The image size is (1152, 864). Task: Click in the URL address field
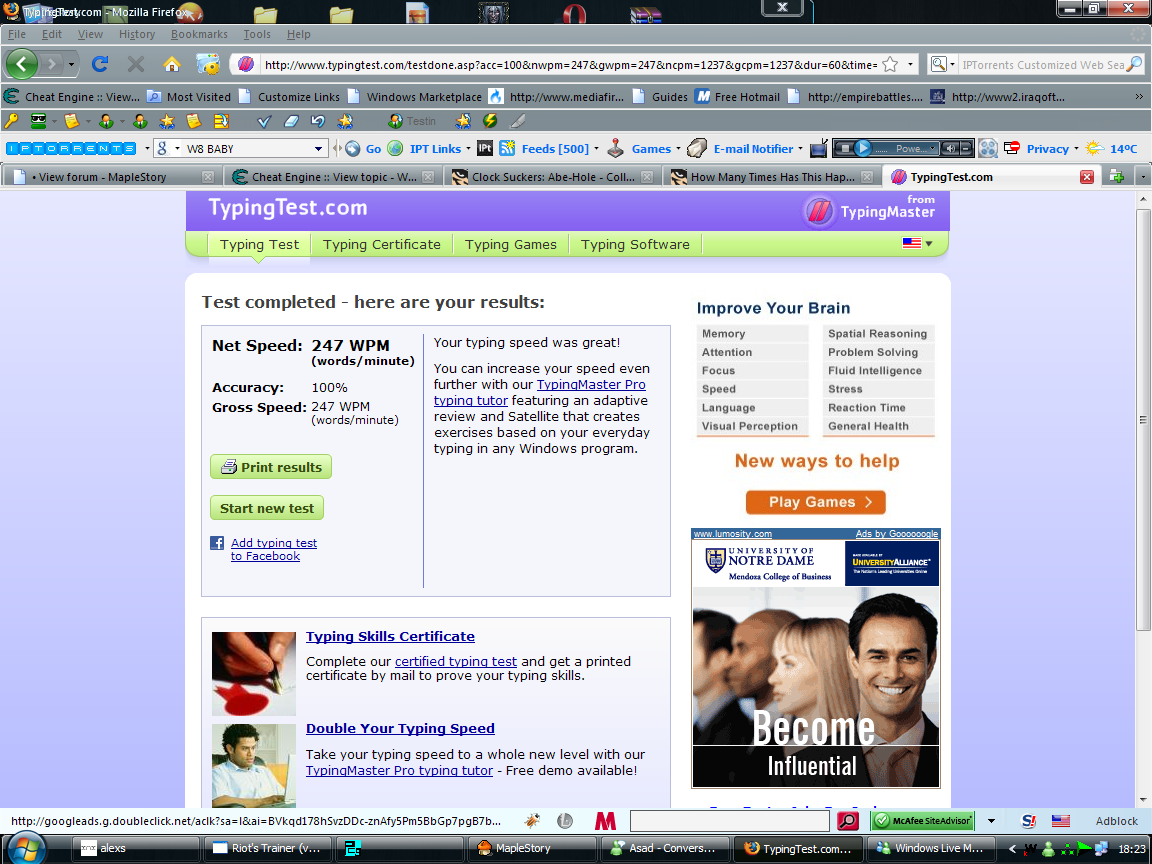point(569,65)
